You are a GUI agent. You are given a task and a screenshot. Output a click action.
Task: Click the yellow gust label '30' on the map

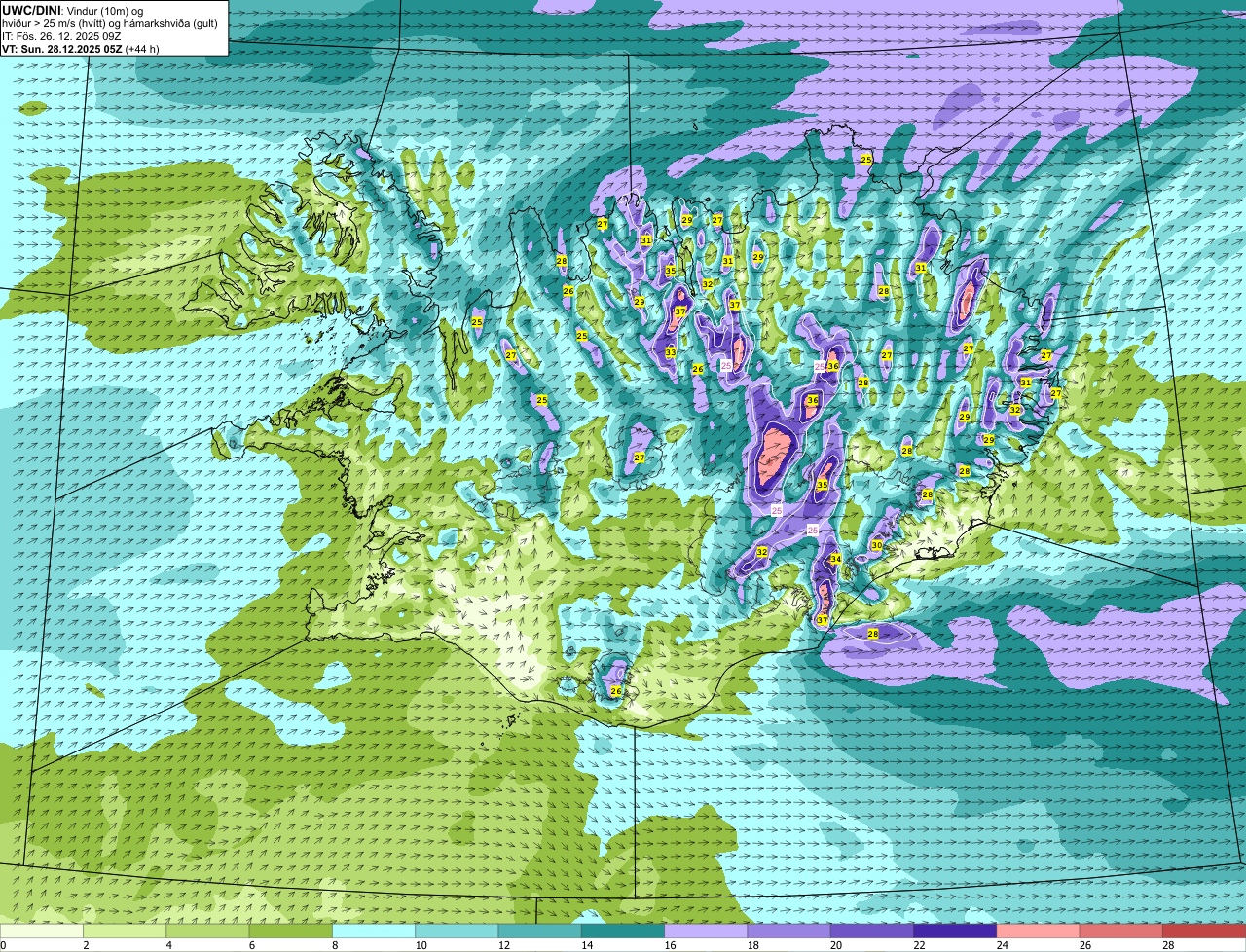[877, 545]
